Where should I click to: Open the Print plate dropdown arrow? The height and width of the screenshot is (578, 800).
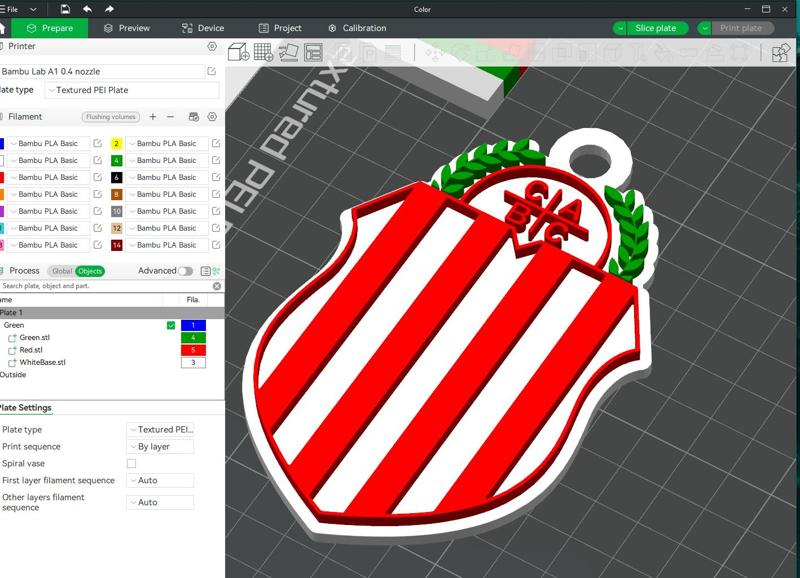(x=704, y=28)
